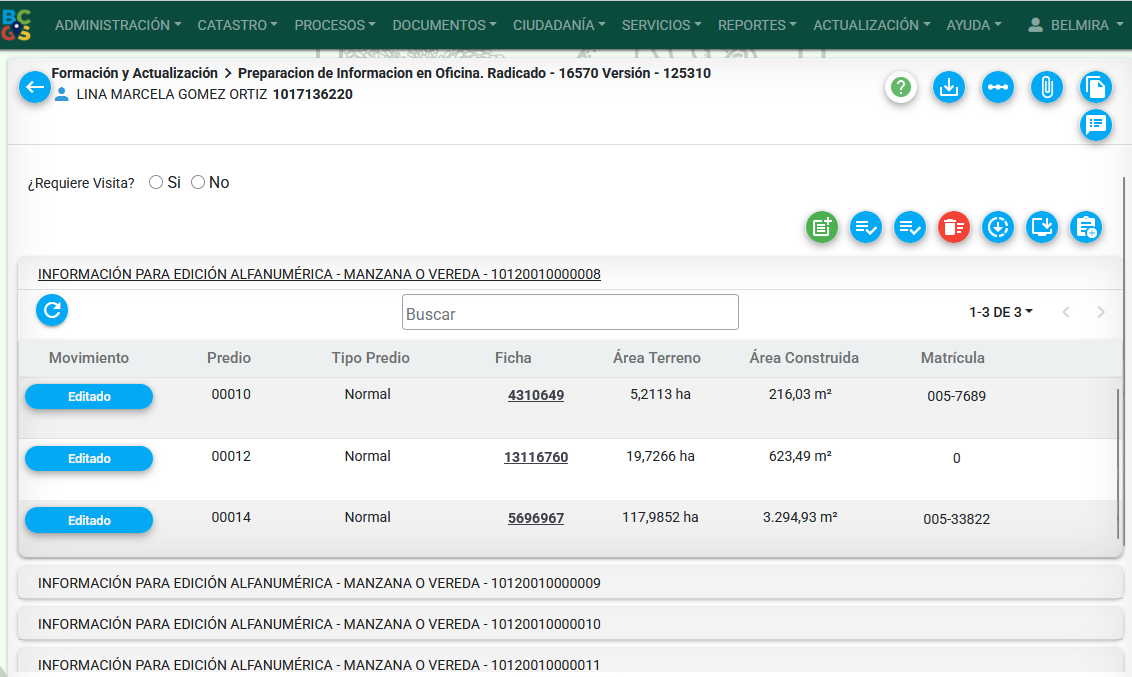Click the Buscar search field
Viewport: 1132px width, 677px height.
coord(570,313)
